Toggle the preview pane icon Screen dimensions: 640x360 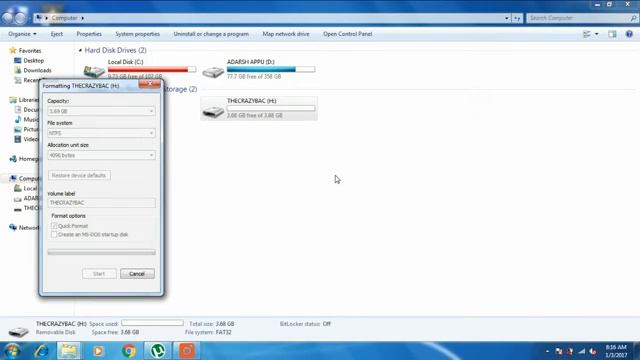coord(612,34)
